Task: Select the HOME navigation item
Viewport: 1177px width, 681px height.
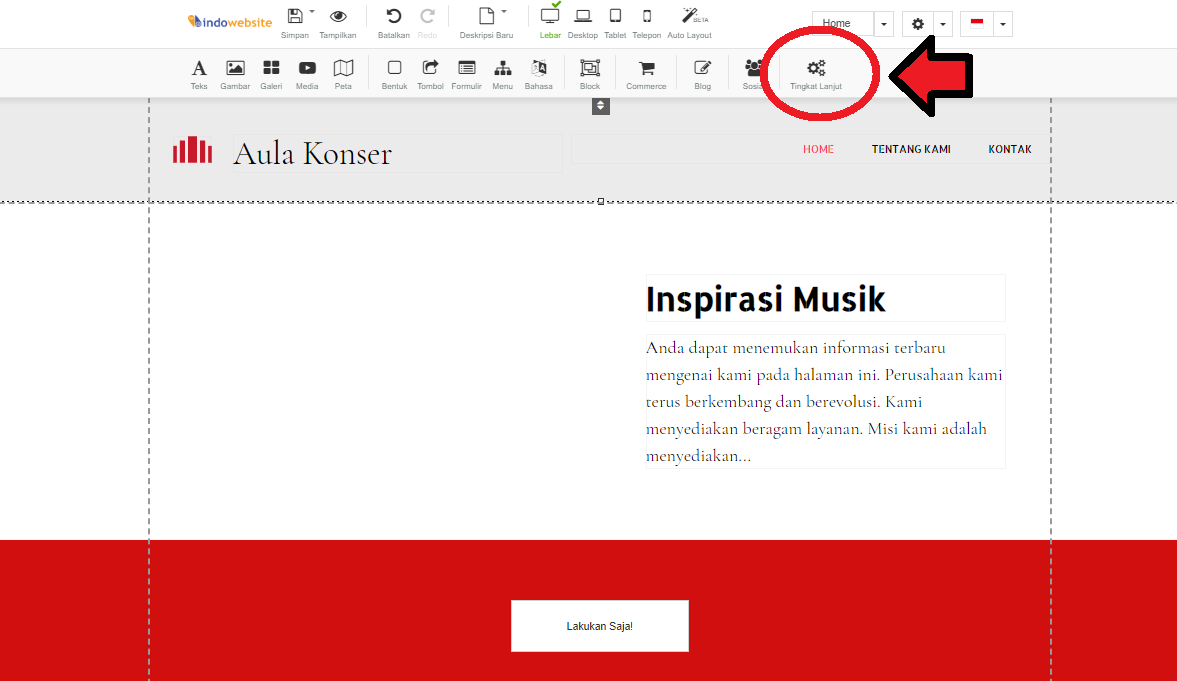Action: (818, 148)
